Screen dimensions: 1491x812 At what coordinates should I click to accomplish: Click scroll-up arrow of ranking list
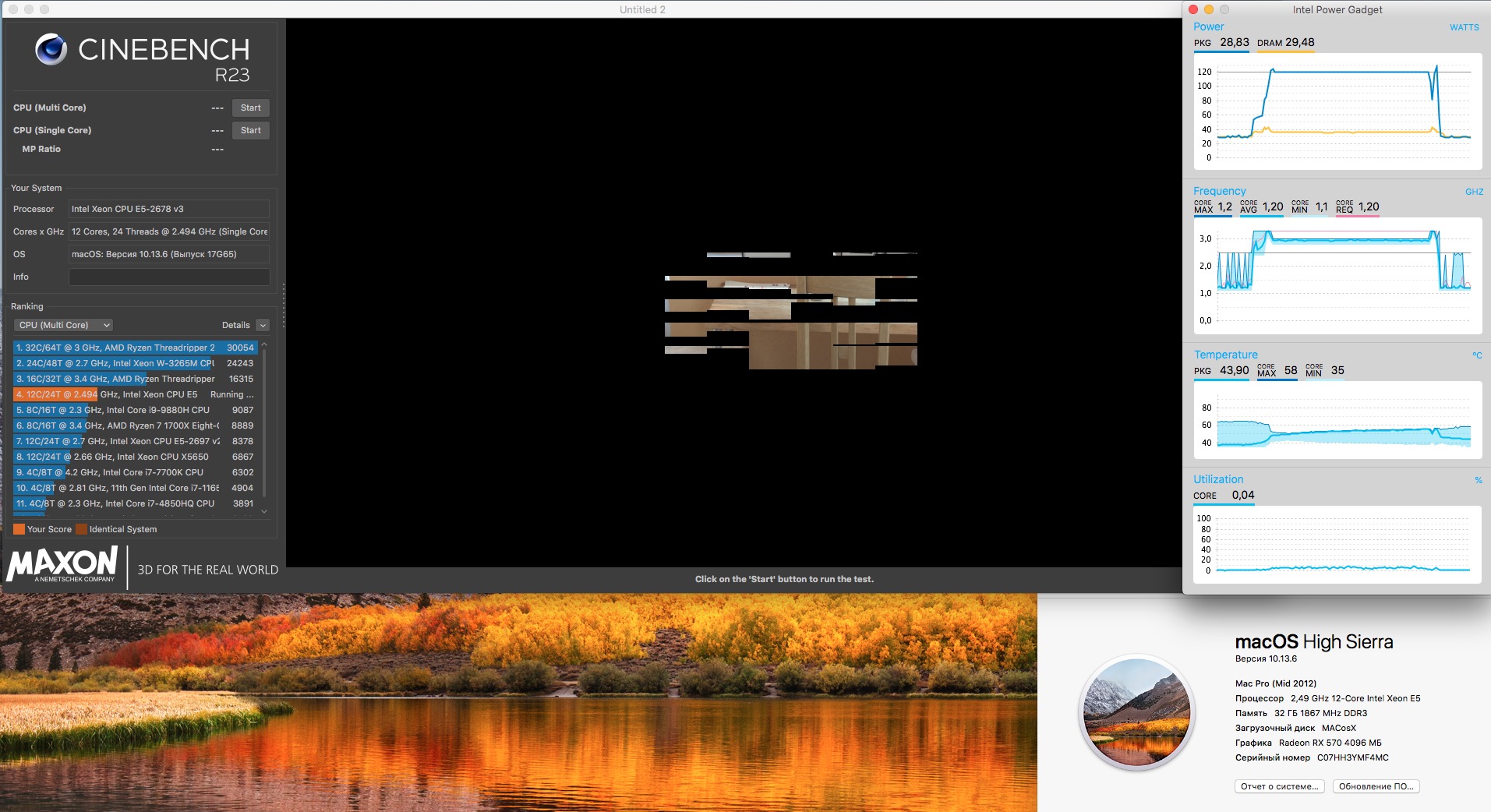pos(264,344)
